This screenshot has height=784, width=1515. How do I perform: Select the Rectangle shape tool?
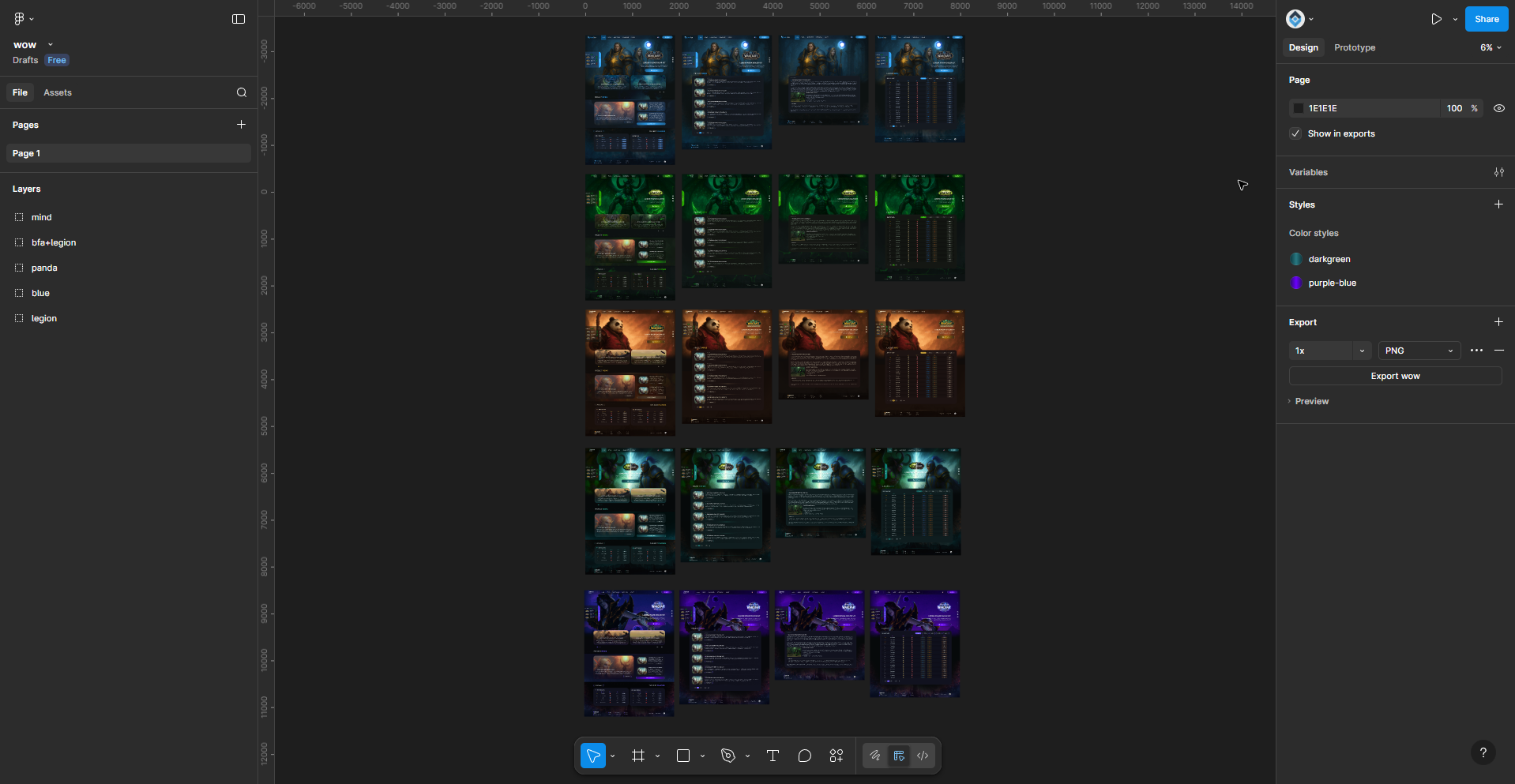(x=683, y=756)
